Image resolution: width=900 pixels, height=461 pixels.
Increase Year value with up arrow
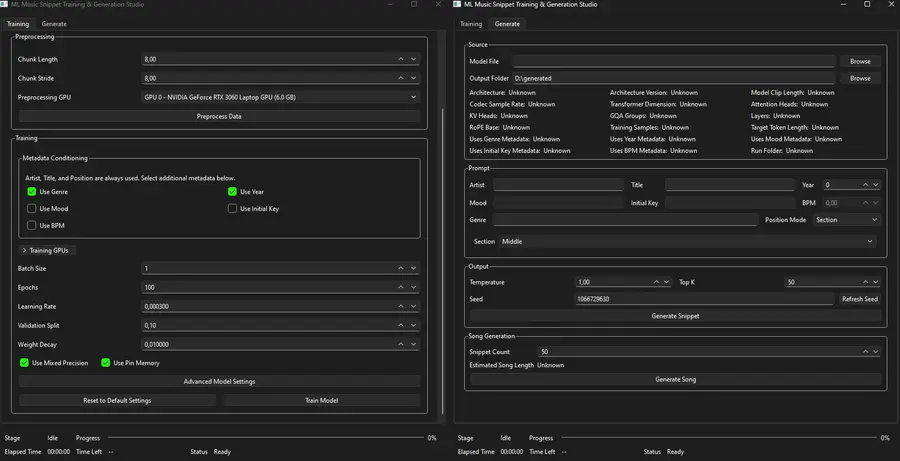pos(865,185)
